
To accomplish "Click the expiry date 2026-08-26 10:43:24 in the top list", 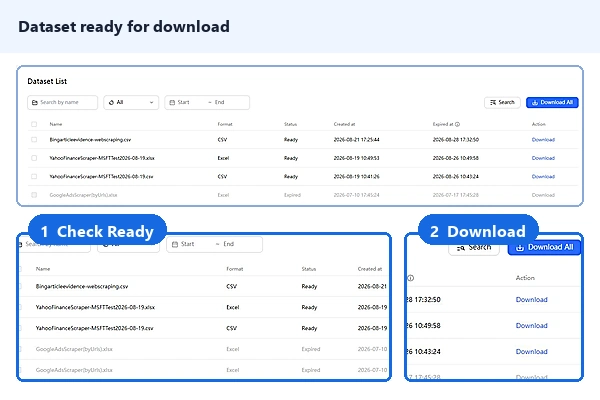I will point(456,176).
